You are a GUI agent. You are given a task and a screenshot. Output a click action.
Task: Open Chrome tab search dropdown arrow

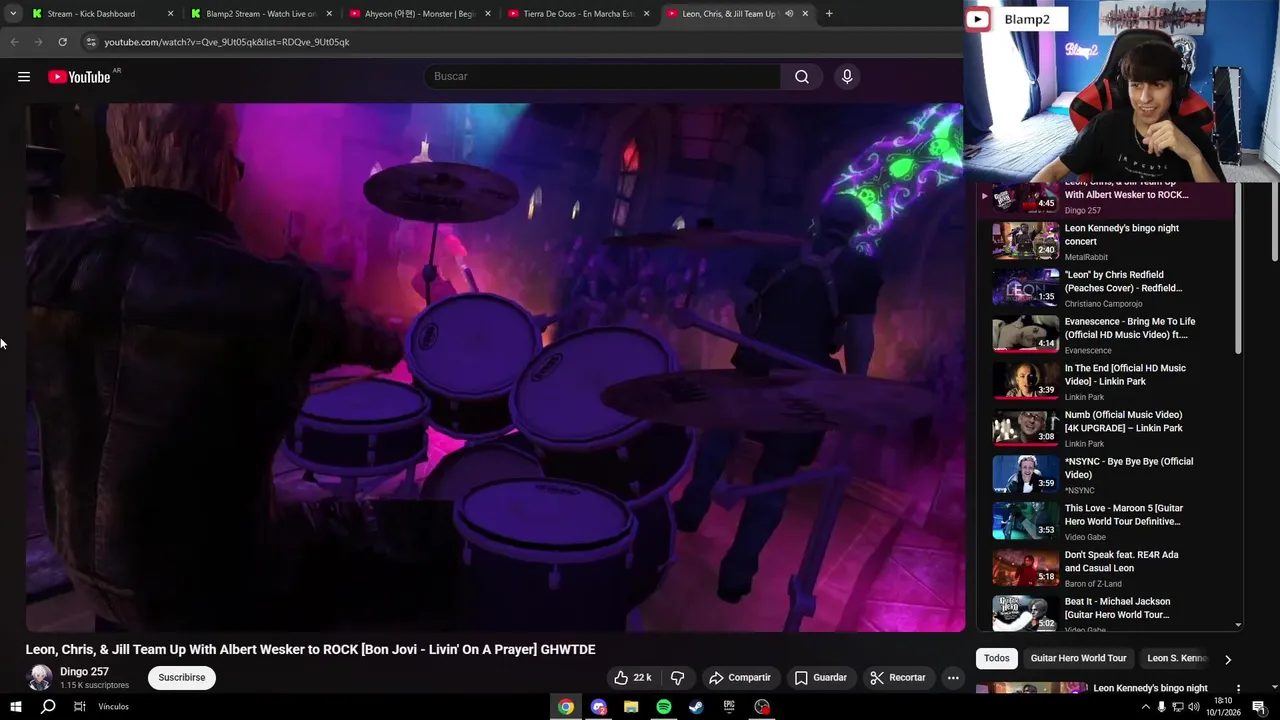point(12,14)
